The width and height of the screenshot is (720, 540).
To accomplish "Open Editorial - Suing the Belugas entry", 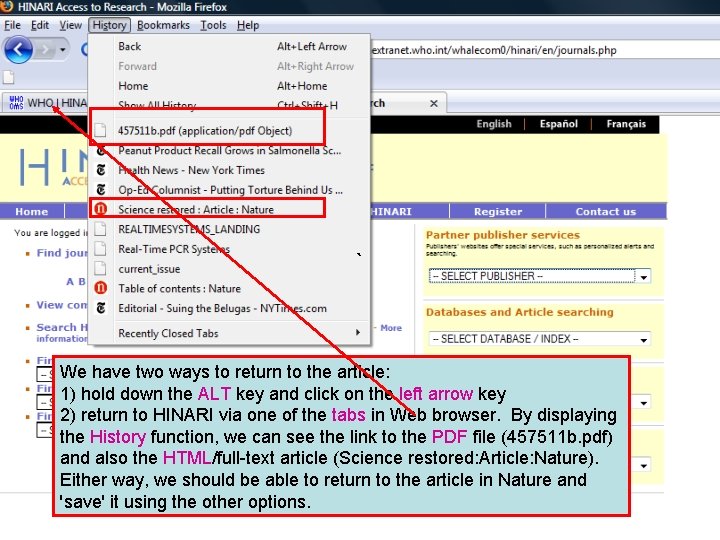I will click(x=229, y=309).
